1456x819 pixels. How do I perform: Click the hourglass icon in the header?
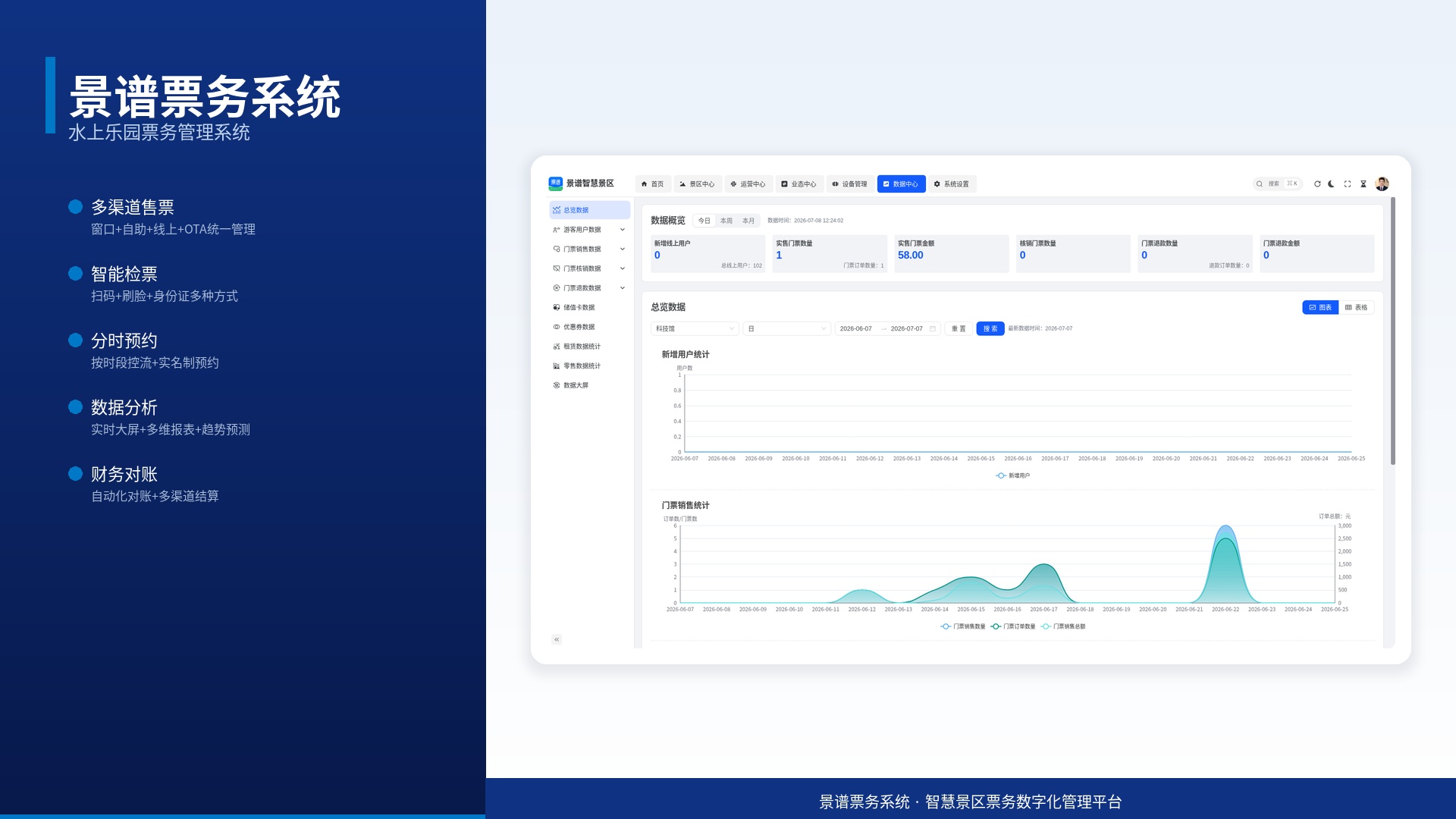[1363, 184]
